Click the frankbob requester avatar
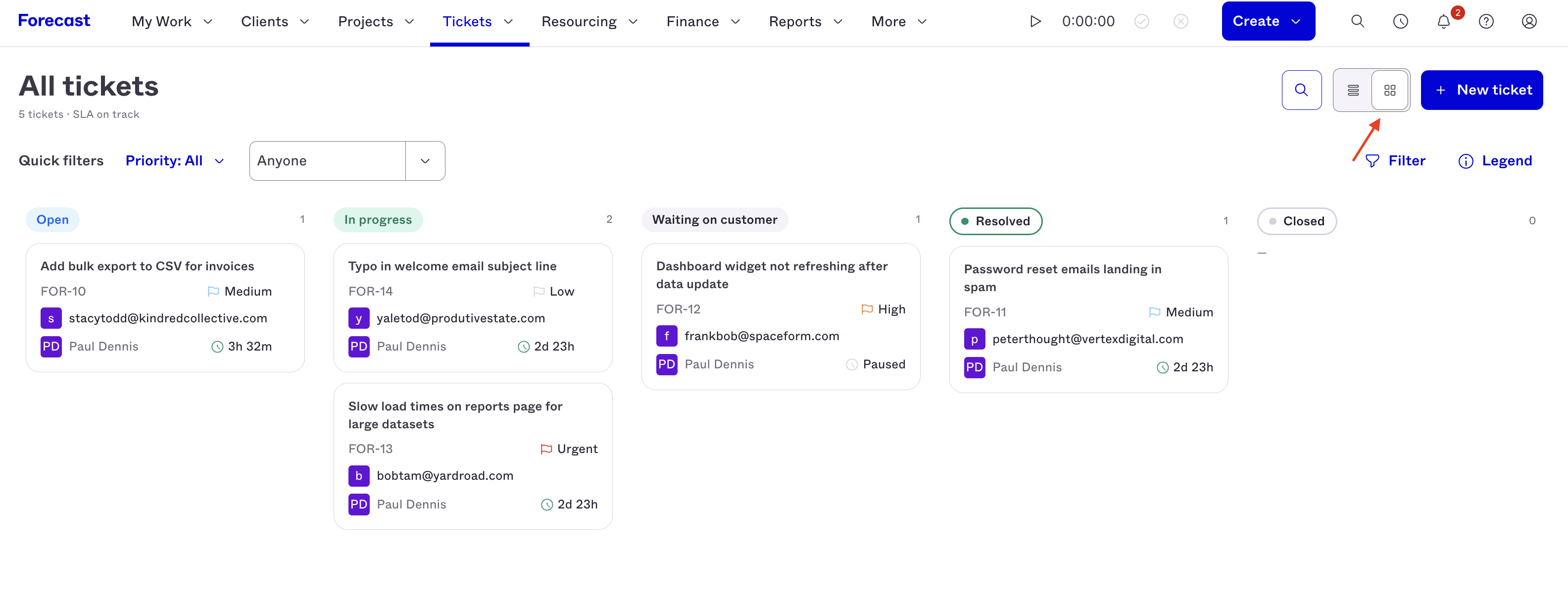This screenshot has width=1568, height=608. click(x=667, y=336)
